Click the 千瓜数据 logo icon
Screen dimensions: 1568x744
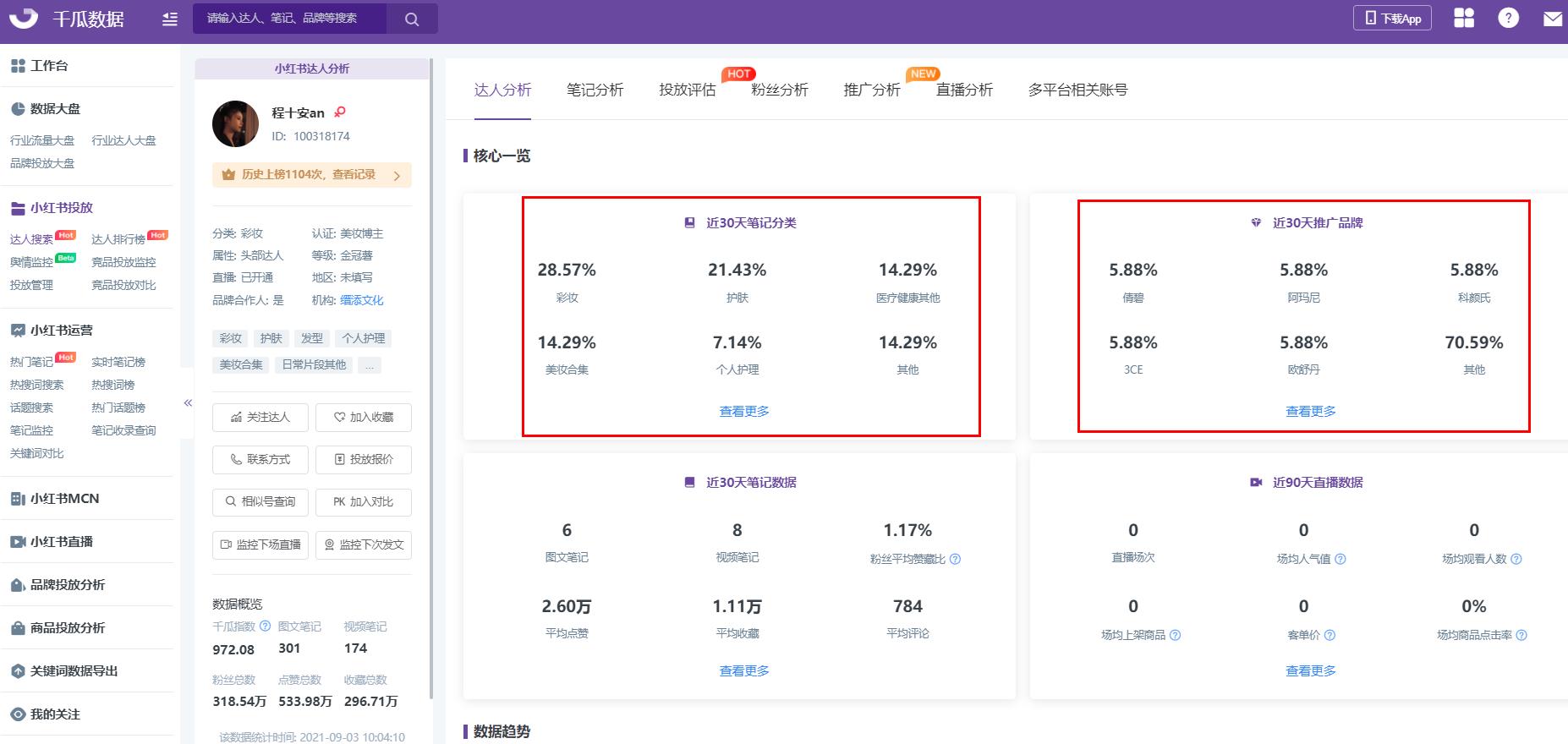tap(24, 18)
